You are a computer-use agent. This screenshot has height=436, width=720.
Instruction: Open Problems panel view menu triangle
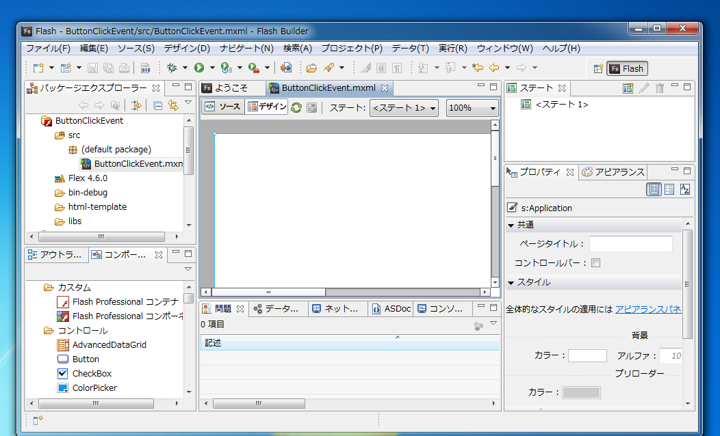click(494, 324)
